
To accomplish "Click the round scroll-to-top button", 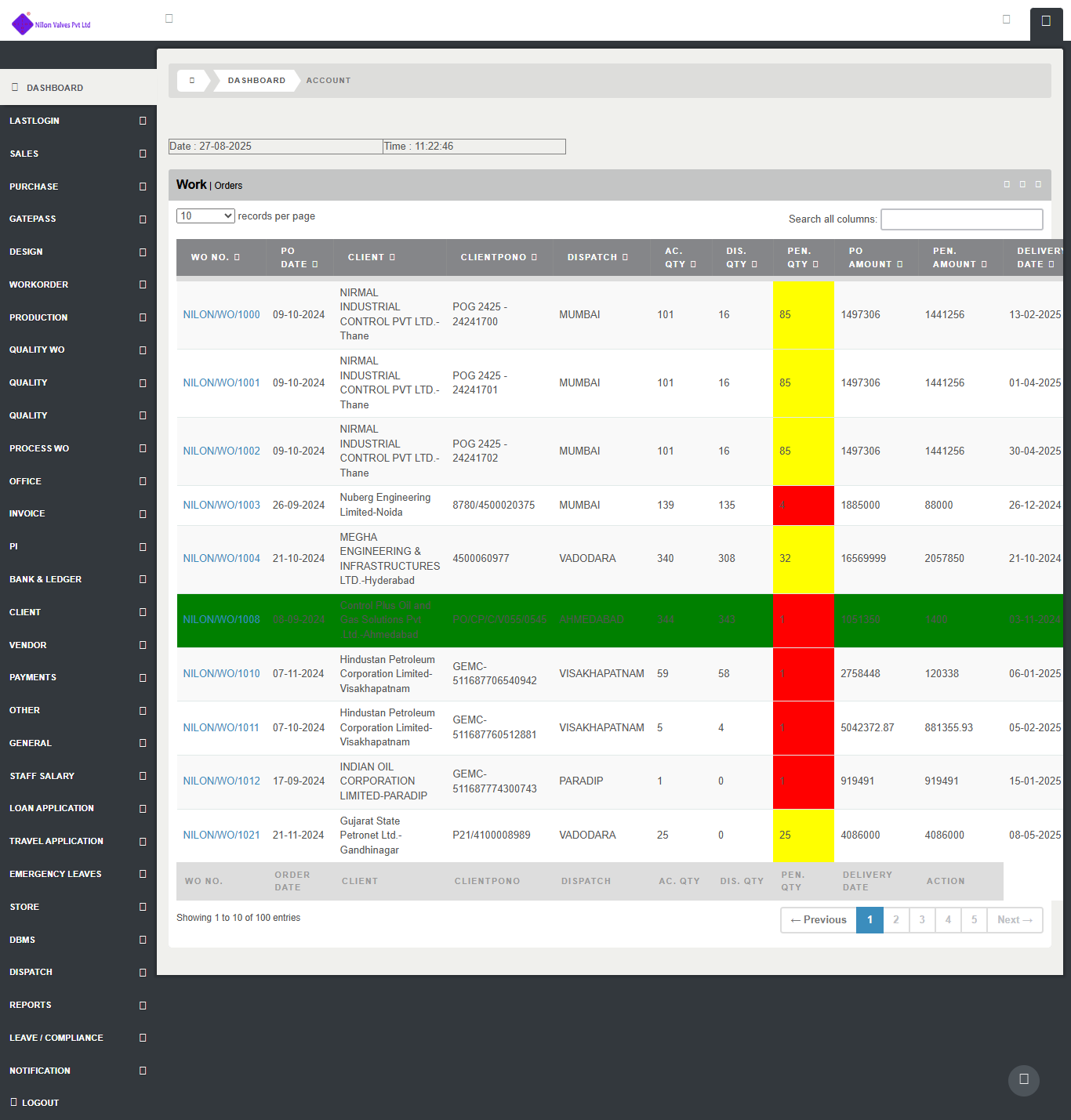I will click(x=1023, y=1080).
